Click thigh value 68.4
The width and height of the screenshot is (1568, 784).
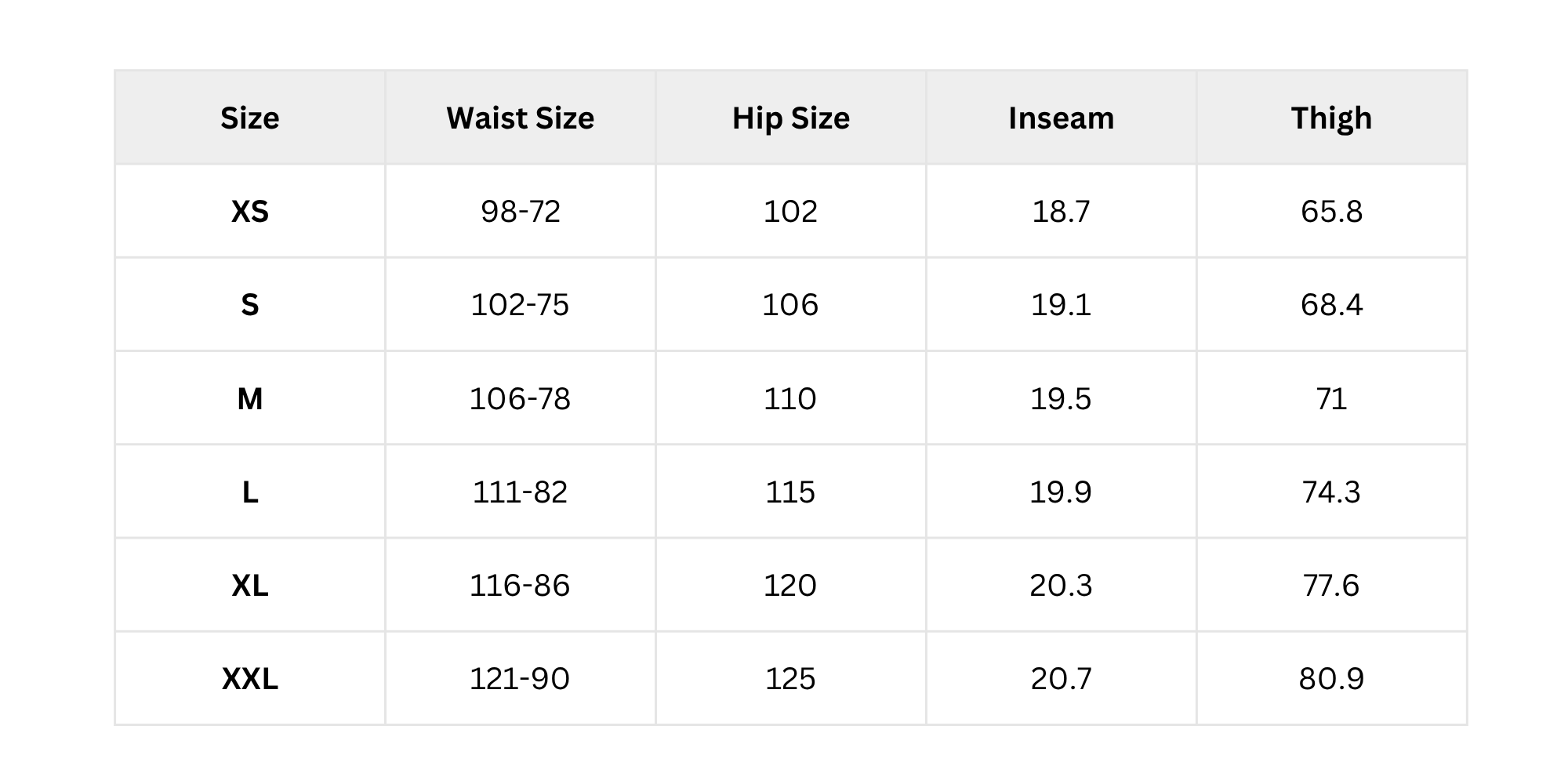click(x=1331, y=305)
